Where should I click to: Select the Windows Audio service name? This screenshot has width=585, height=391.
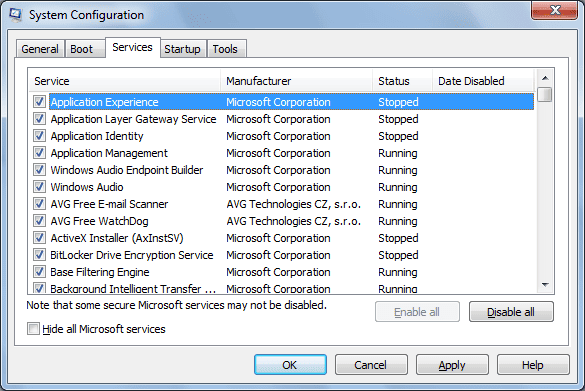(87, 187)
